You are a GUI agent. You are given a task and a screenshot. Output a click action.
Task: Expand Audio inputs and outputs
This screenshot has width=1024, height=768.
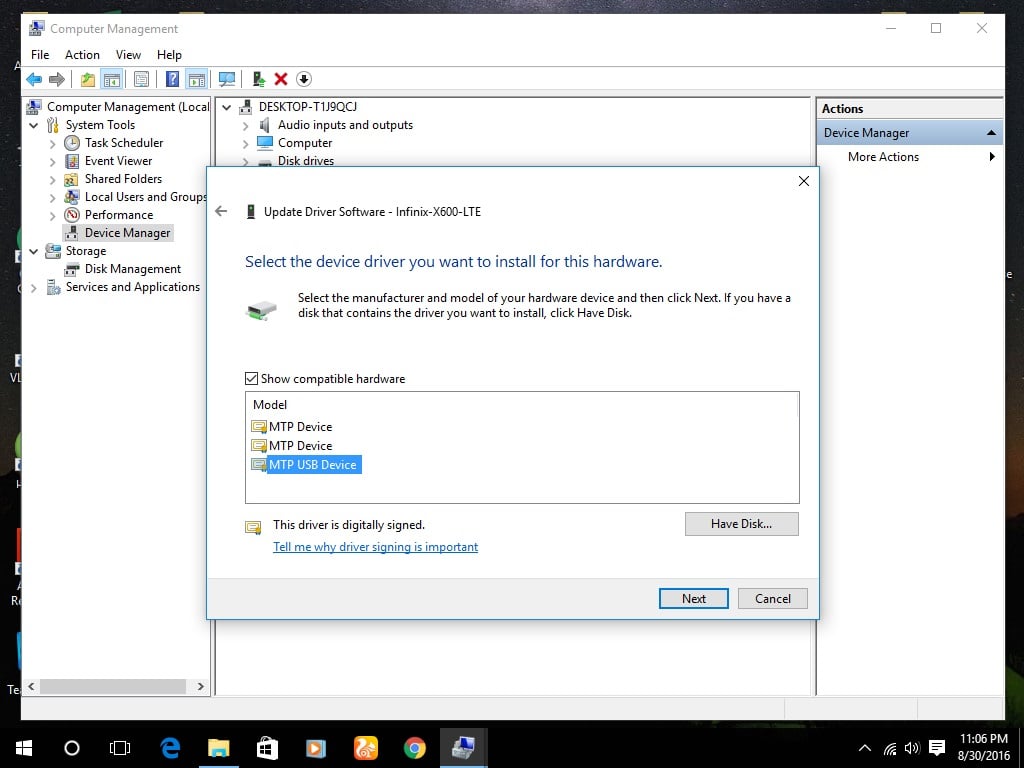(x=246, y=125)
